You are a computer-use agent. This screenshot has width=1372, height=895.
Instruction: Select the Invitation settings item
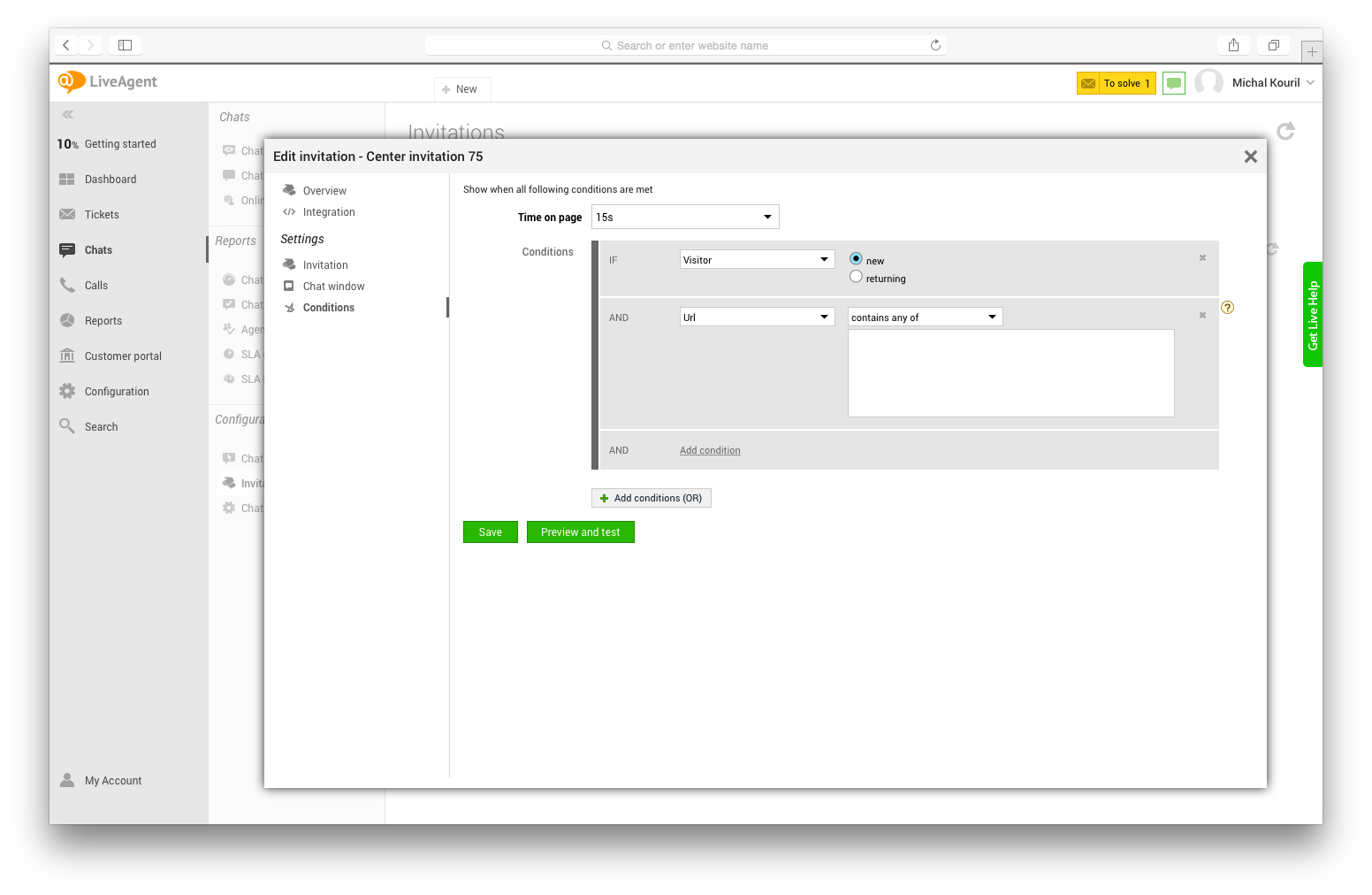pos(325,265)
